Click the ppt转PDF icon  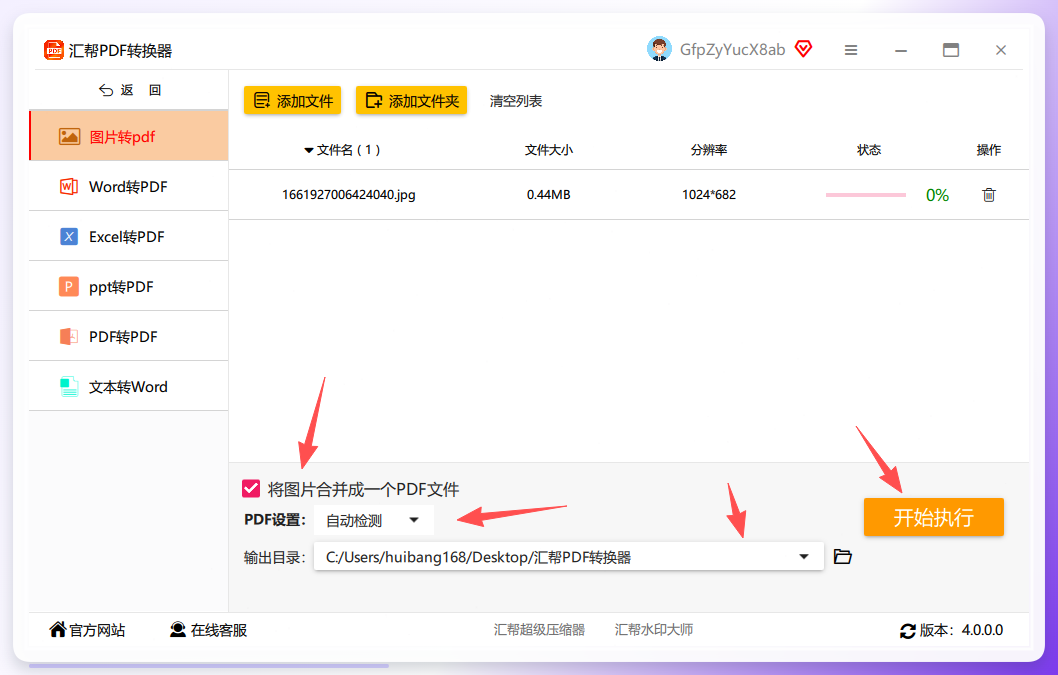pyautogui.click(x=69, y=287)
